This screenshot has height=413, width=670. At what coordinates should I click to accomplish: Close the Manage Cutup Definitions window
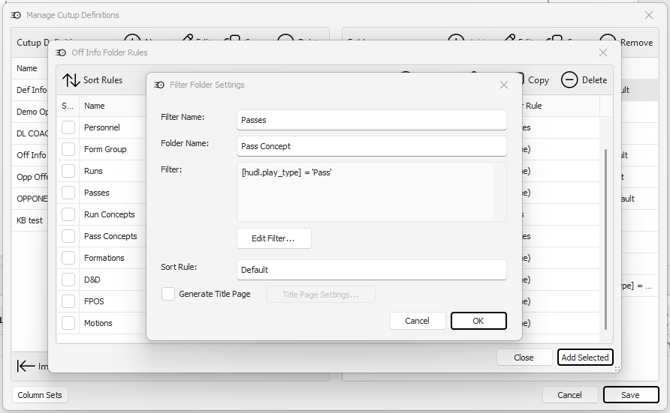tap(649, 15)
